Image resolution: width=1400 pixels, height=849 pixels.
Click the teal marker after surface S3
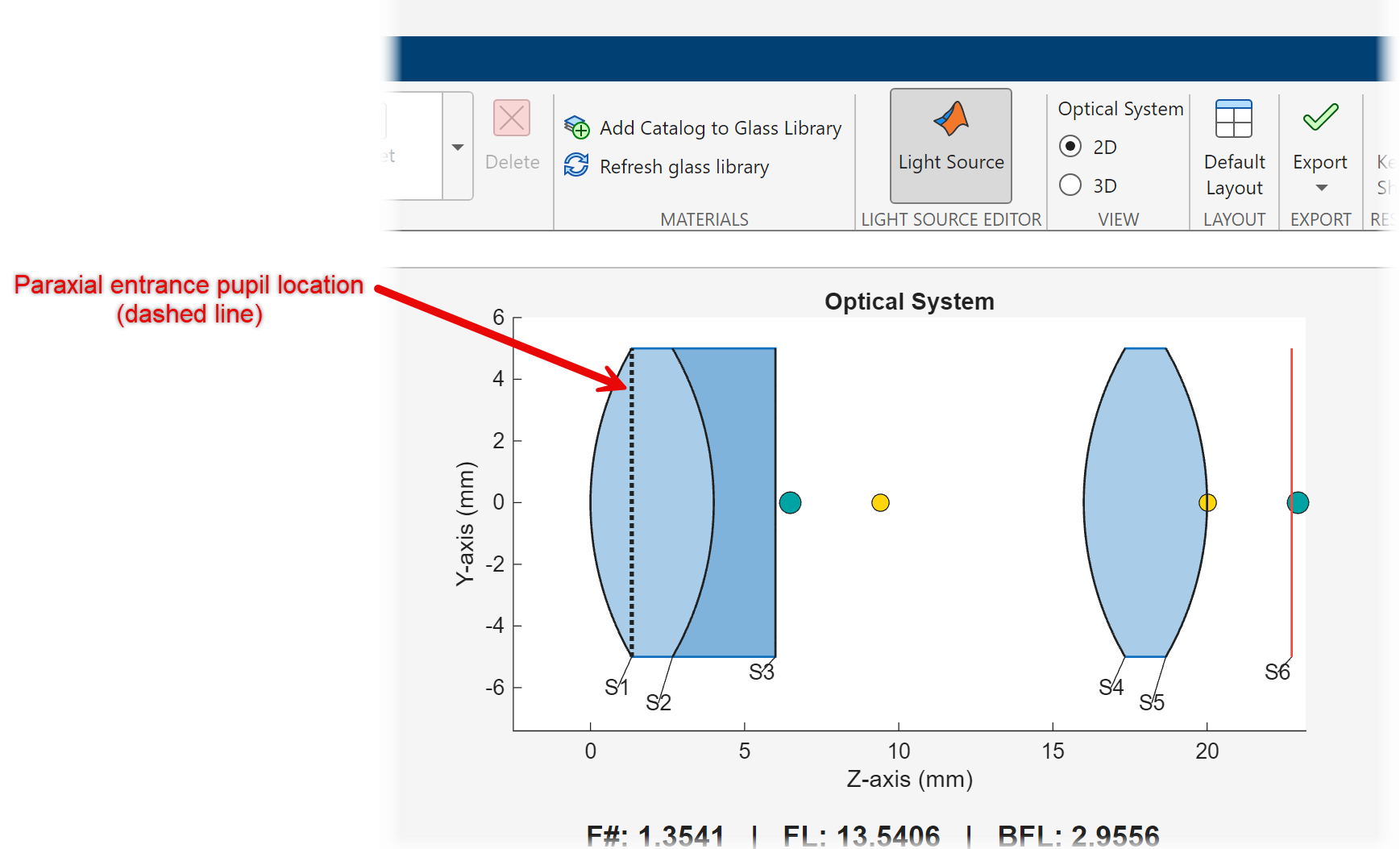click(790, 501)
